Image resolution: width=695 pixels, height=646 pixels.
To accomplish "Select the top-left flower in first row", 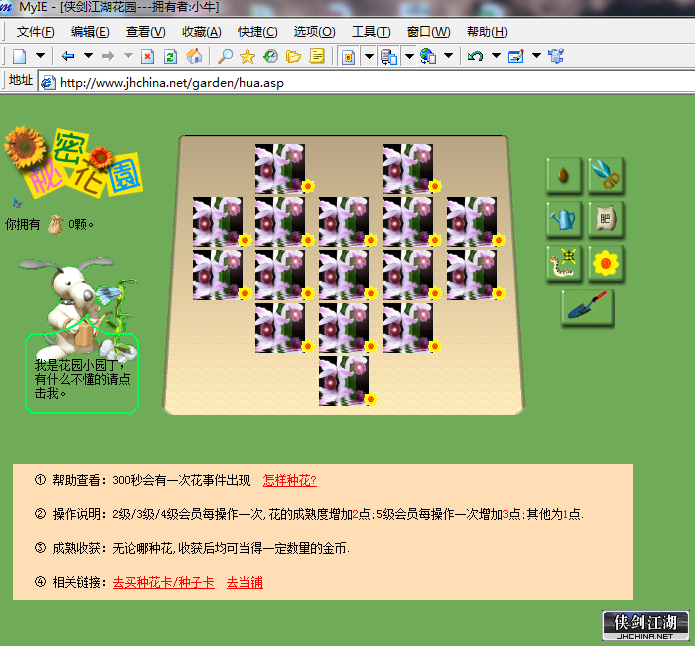I will (280, 168).
